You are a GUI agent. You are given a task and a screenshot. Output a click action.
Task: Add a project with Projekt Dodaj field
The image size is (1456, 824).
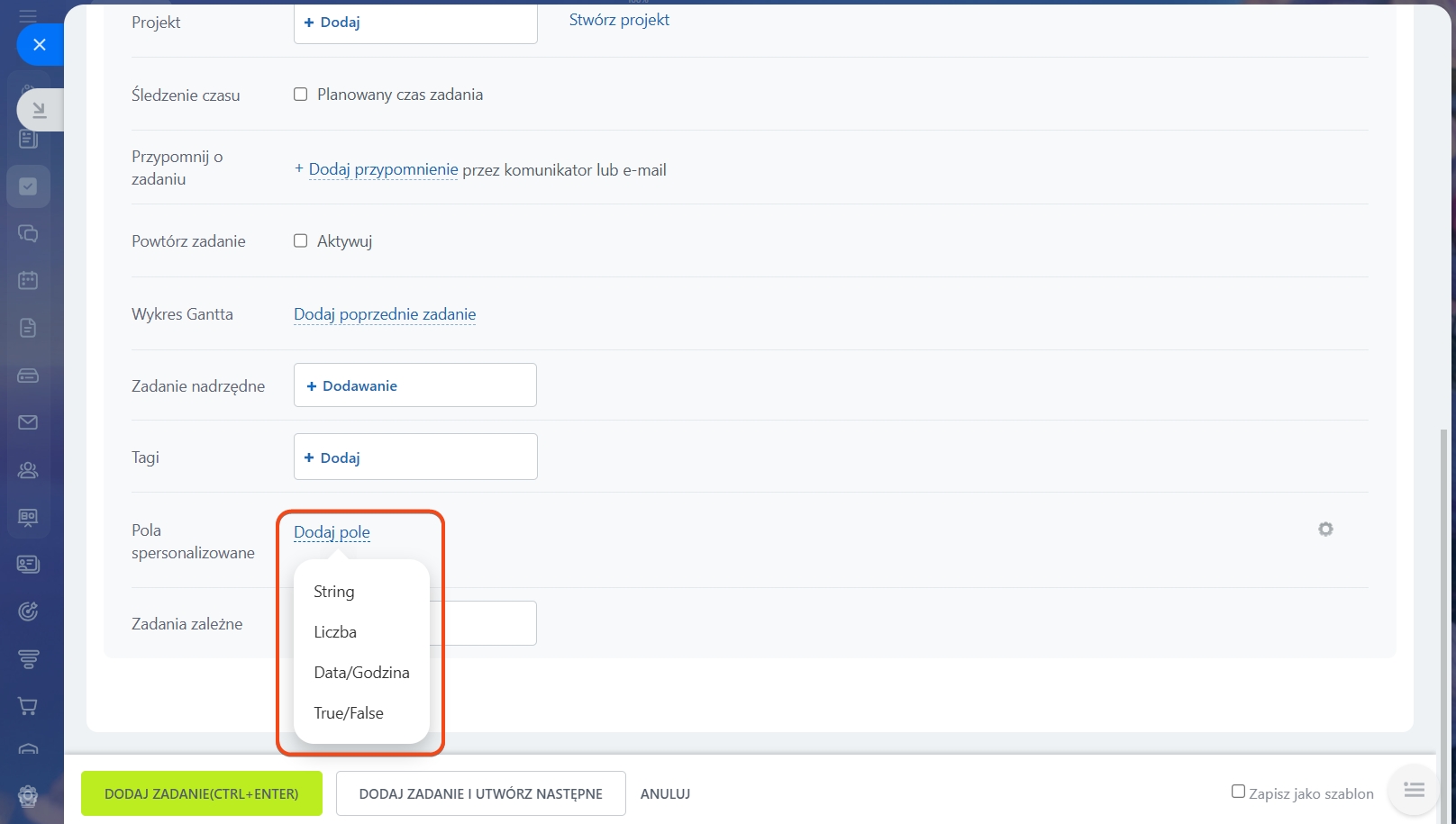415,23
